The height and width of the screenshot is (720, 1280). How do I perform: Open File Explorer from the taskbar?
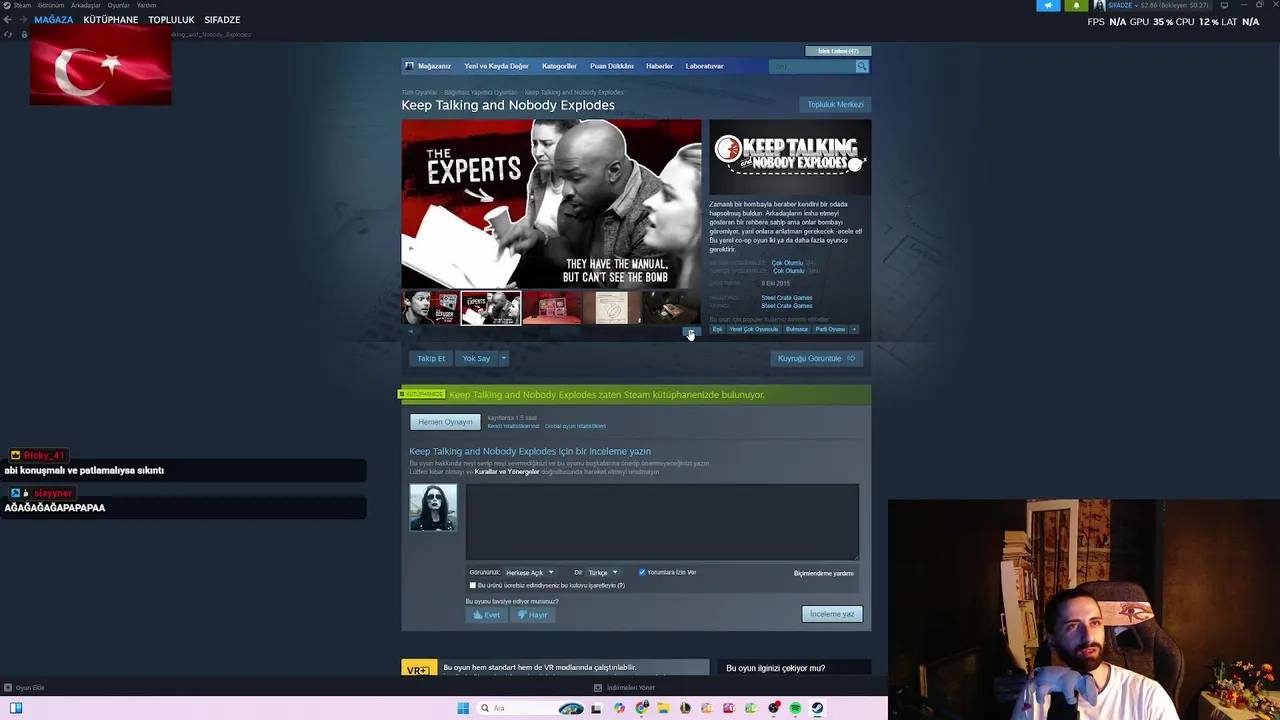click(663, 708)
